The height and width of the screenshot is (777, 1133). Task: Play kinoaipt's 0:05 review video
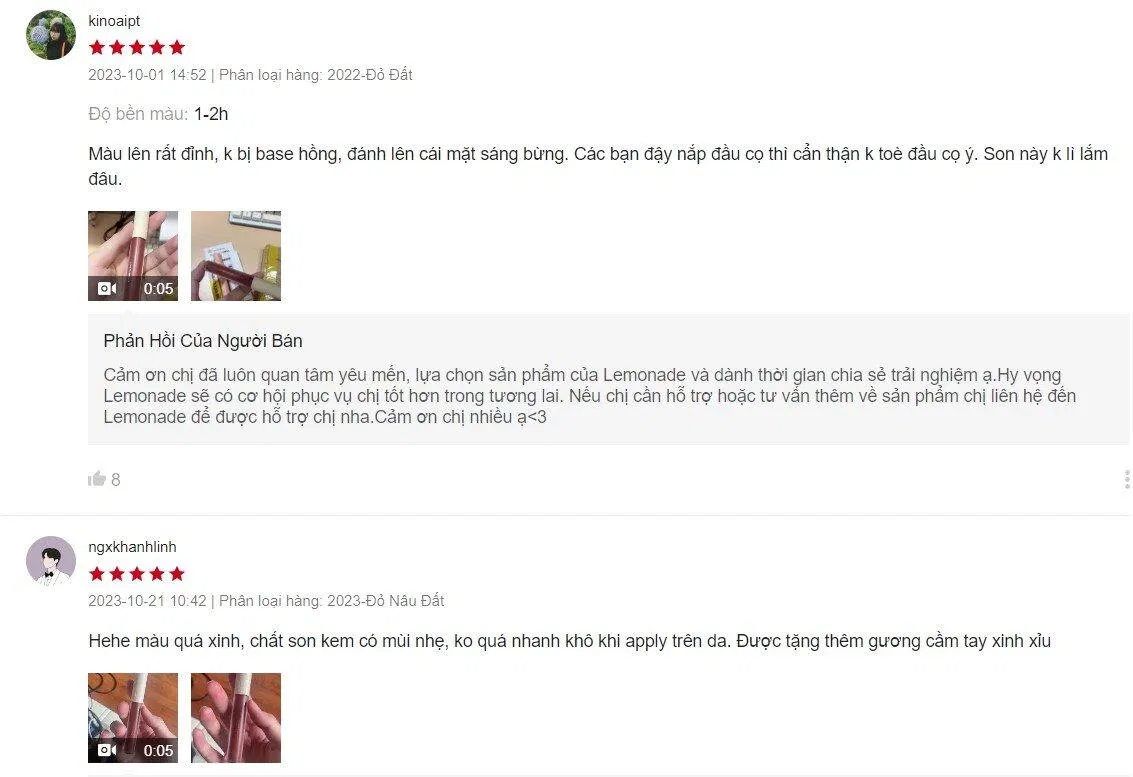(x=133, y=256)
